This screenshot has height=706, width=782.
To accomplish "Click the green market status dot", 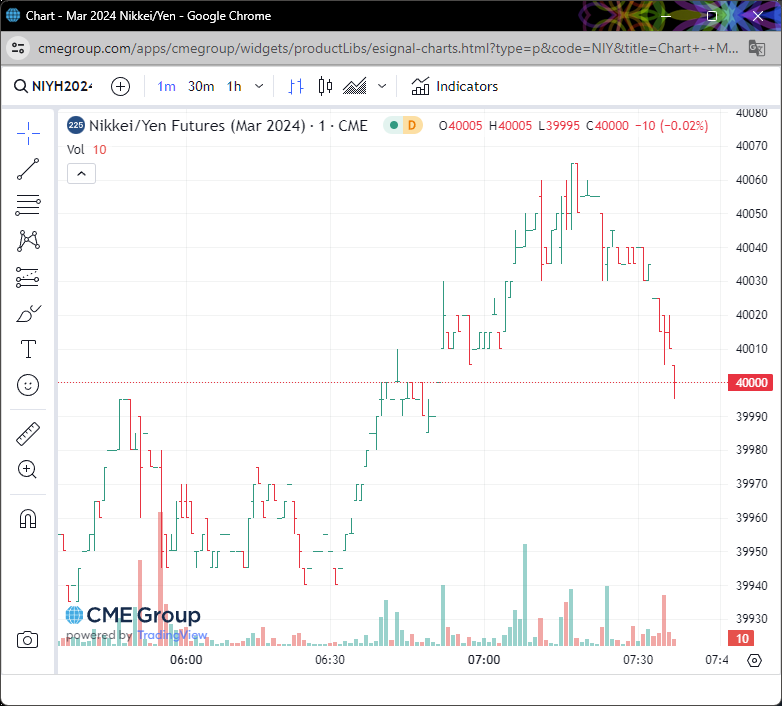I will [394, 125].
